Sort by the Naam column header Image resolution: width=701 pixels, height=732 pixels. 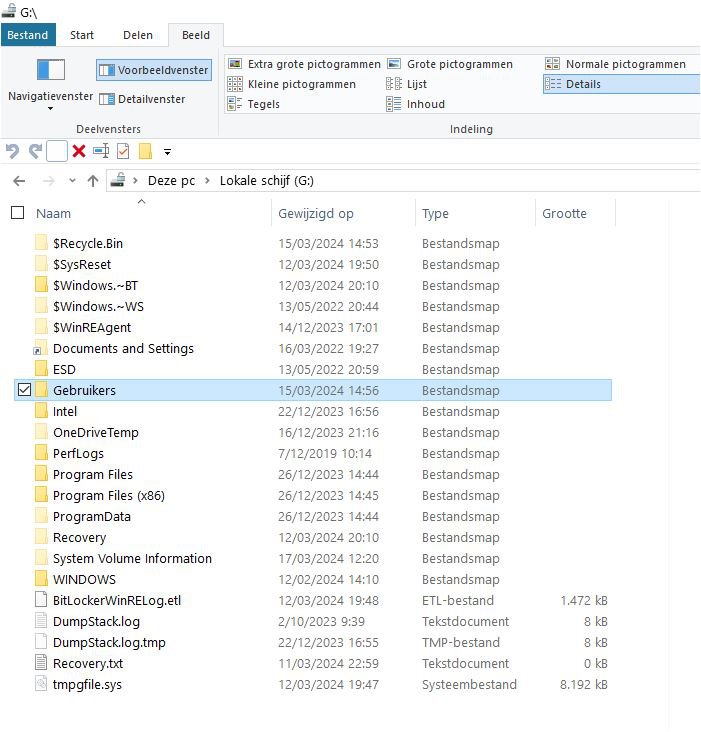53,213
